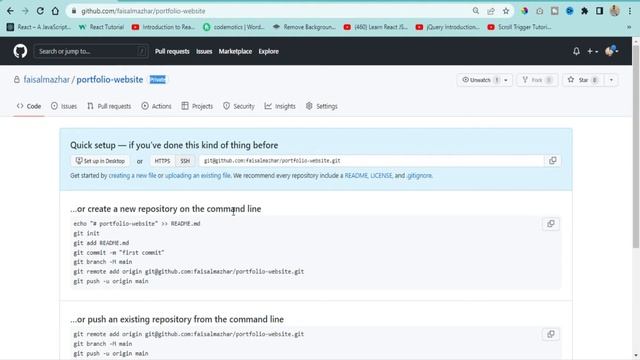
Task: Open the repository Issues tab
Action: coord(64,106)
